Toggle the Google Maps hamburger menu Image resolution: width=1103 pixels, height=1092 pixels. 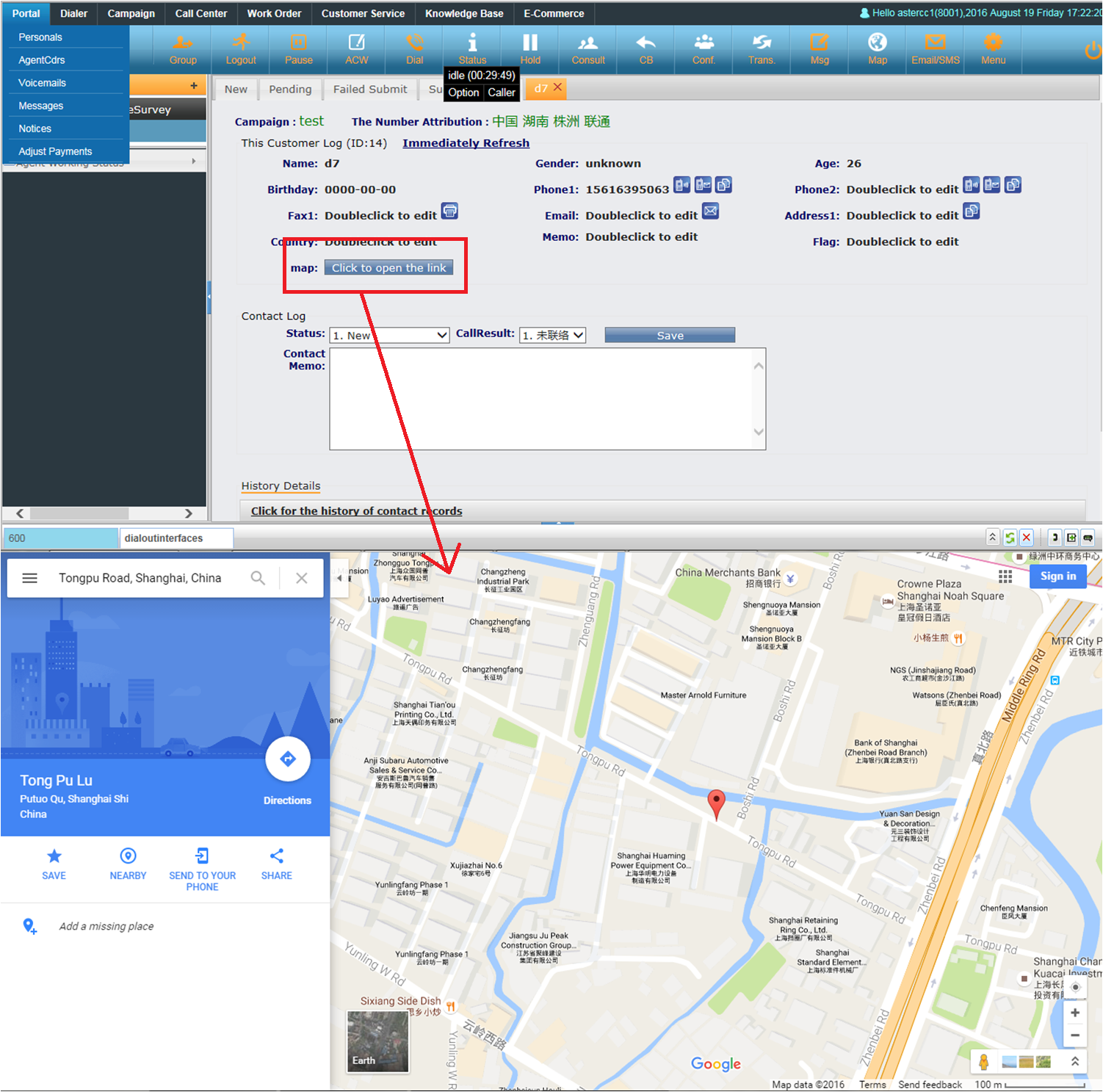(x=30, y=578)
